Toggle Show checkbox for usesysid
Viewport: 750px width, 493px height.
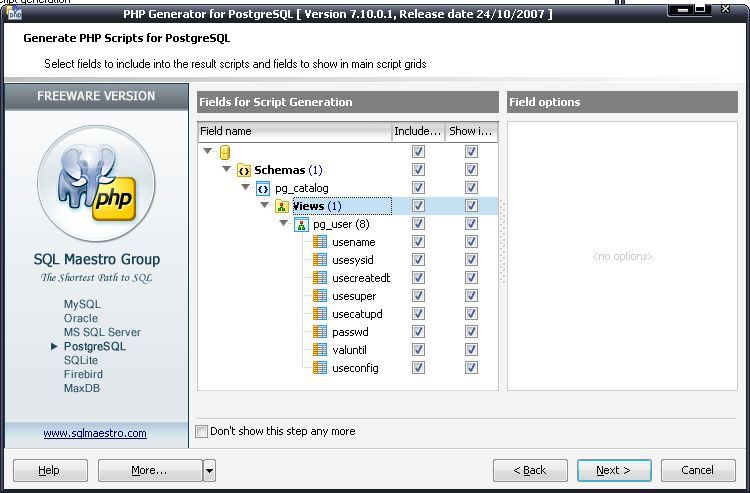[471, 260]
